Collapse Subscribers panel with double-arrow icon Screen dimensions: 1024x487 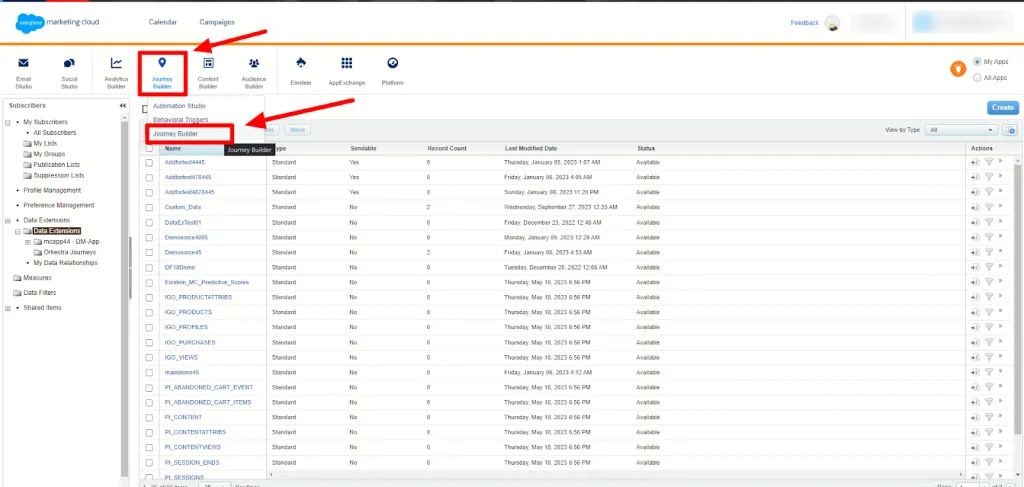[122, 106]
